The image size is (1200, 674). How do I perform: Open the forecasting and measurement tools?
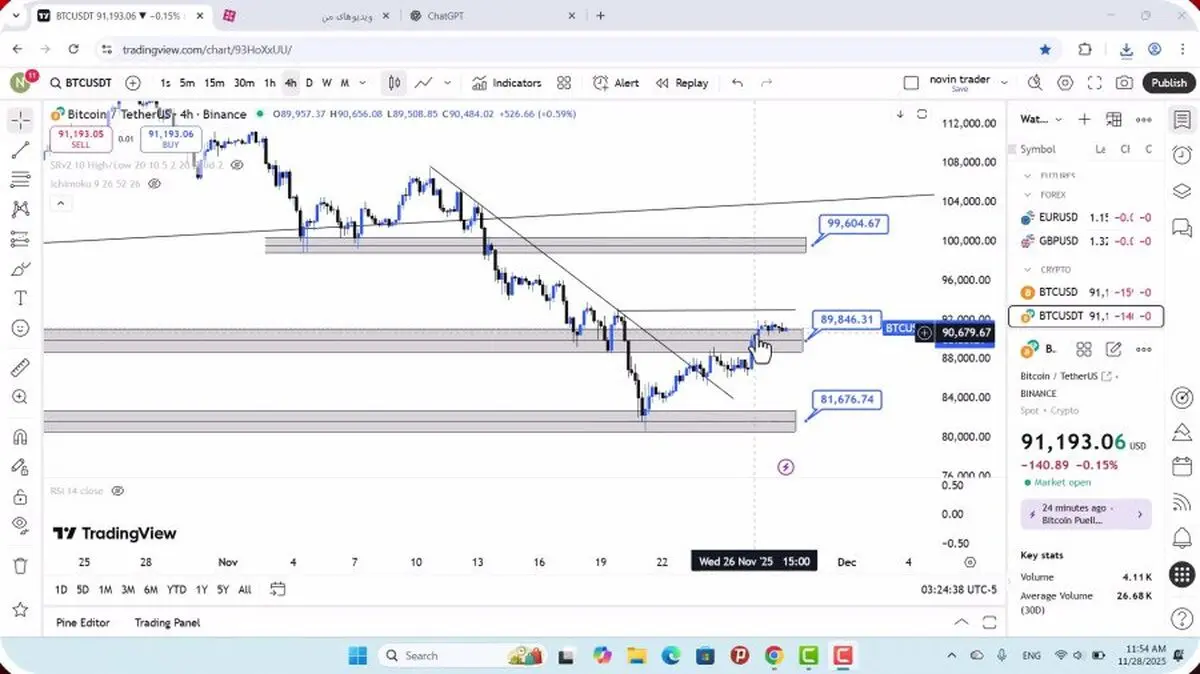click(20, 239)
